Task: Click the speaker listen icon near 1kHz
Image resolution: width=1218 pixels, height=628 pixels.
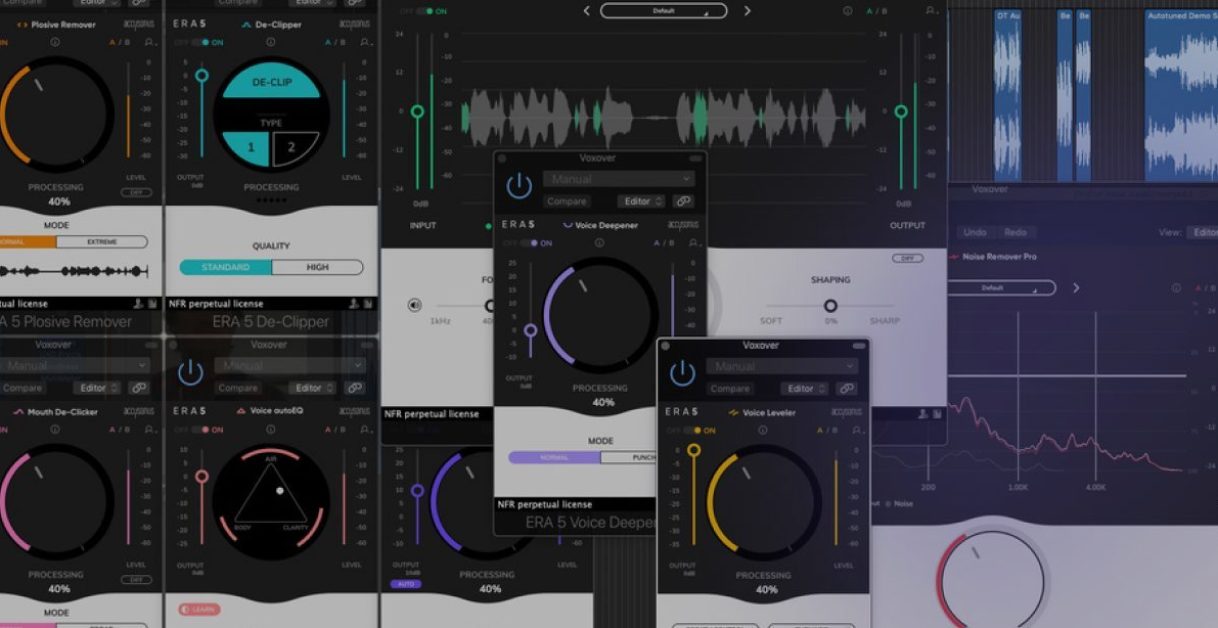Action: click(x=415, y=306)
